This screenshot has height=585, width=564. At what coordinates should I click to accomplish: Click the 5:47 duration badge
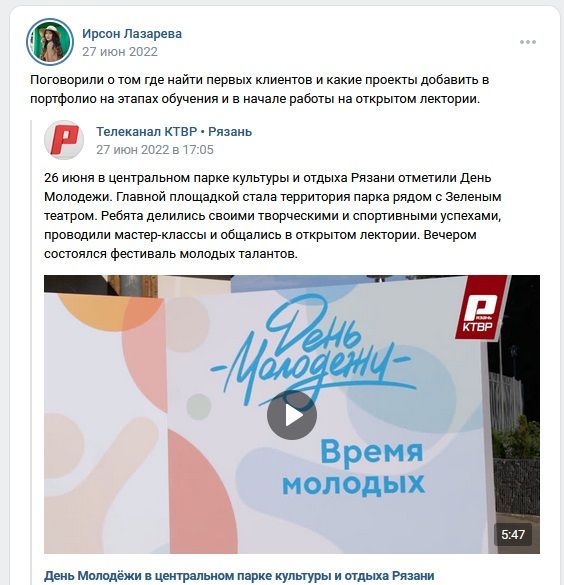pyautogui.click(x=513, y=535)
